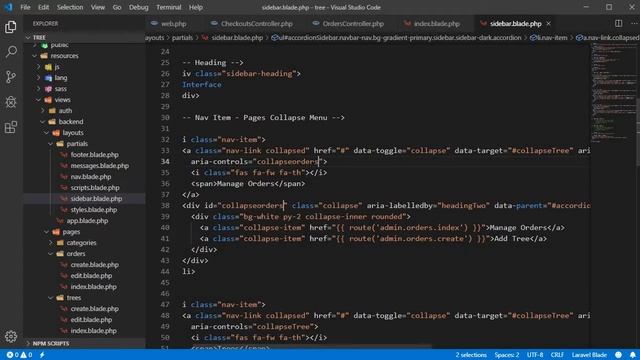
Task: Open the Search view in activity bar
Action: (x=11, y=52)
